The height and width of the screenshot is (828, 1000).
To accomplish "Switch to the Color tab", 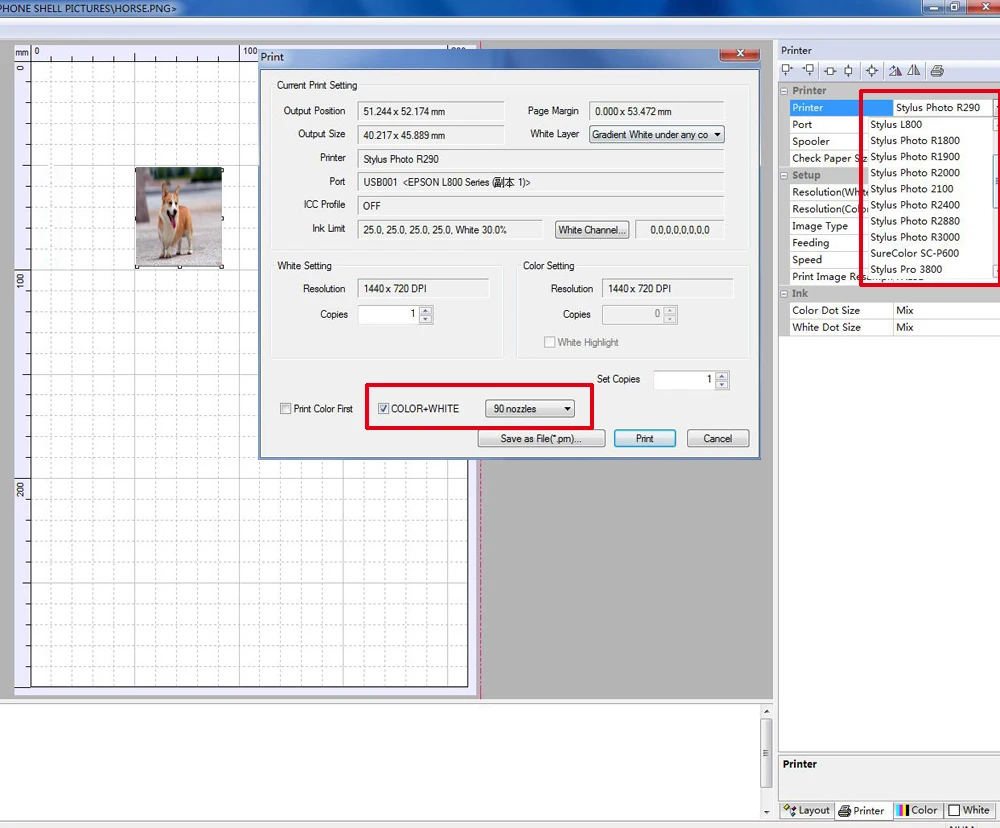I will pos(916,810).
